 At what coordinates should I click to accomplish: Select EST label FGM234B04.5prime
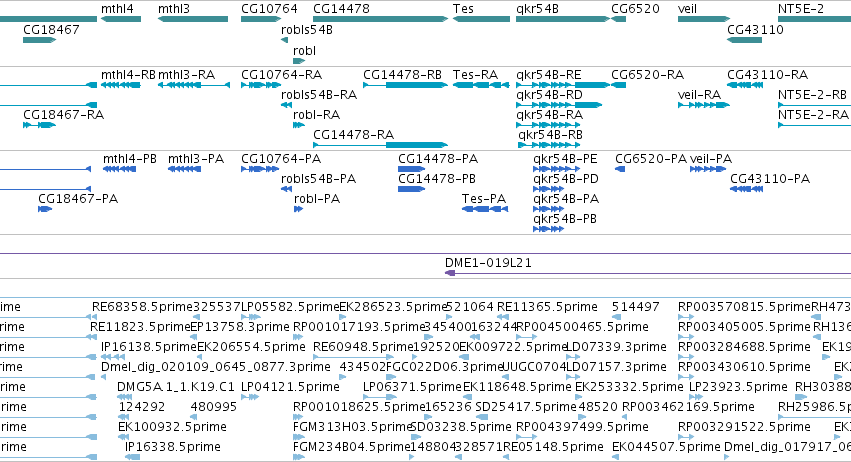(351, 447)
